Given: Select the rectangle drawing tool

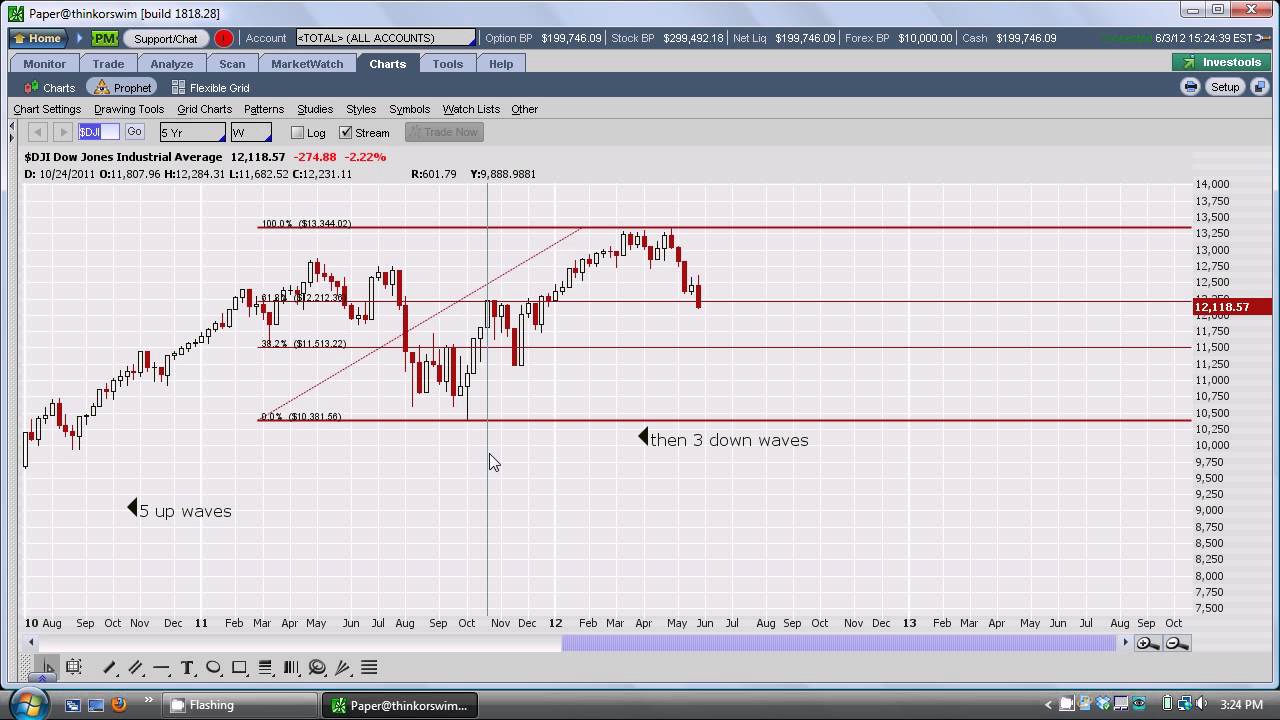Looking at the screenshot, I should [239, 667].
